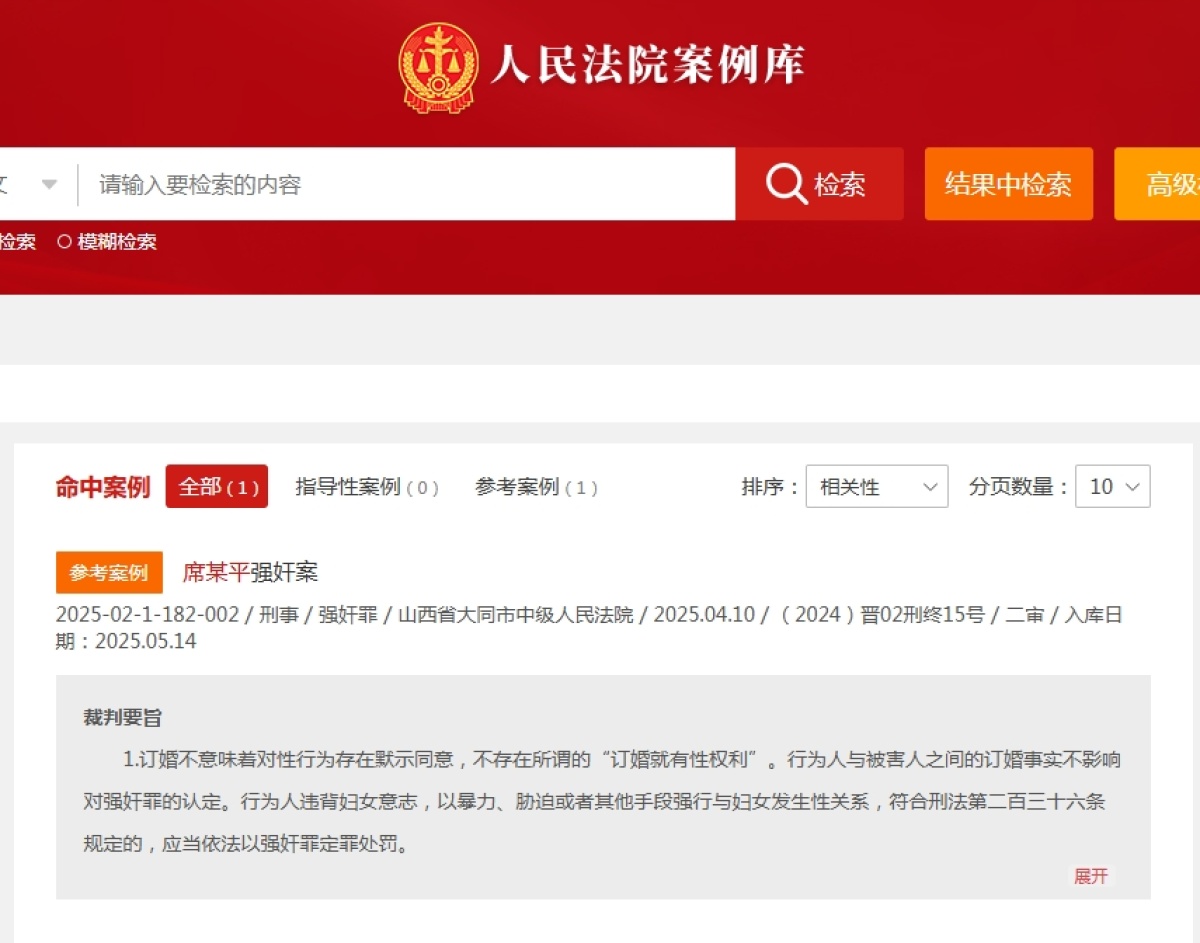Image resolution: width=1200 pixels, height=943 pixels.
Task: Switch to the 指导性案例 (0) tab
Action: pyautogui.click(x=367, y=487)
